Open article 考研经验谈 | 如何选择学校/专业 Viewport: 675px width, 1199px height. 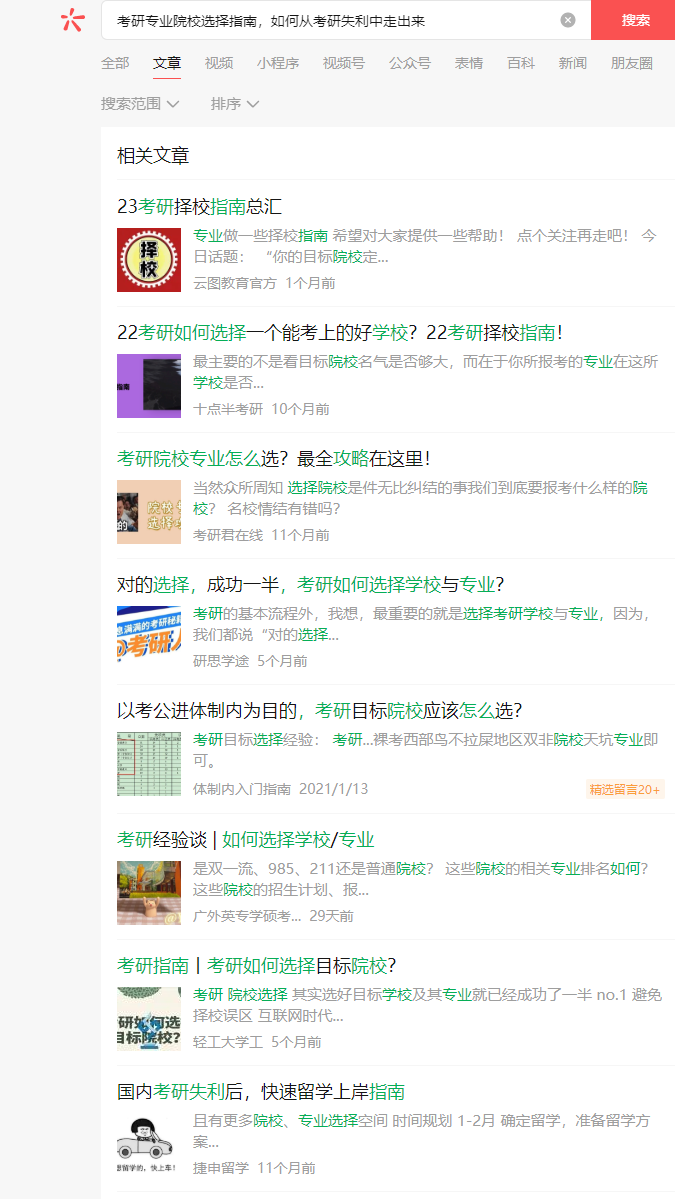(x=245, y=840)
